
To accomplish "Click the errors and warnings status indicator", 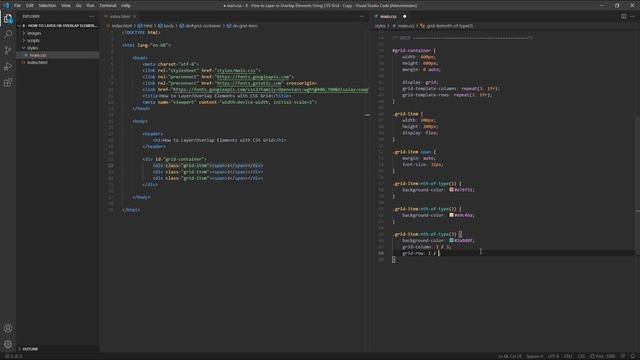I will pos(13,356).
